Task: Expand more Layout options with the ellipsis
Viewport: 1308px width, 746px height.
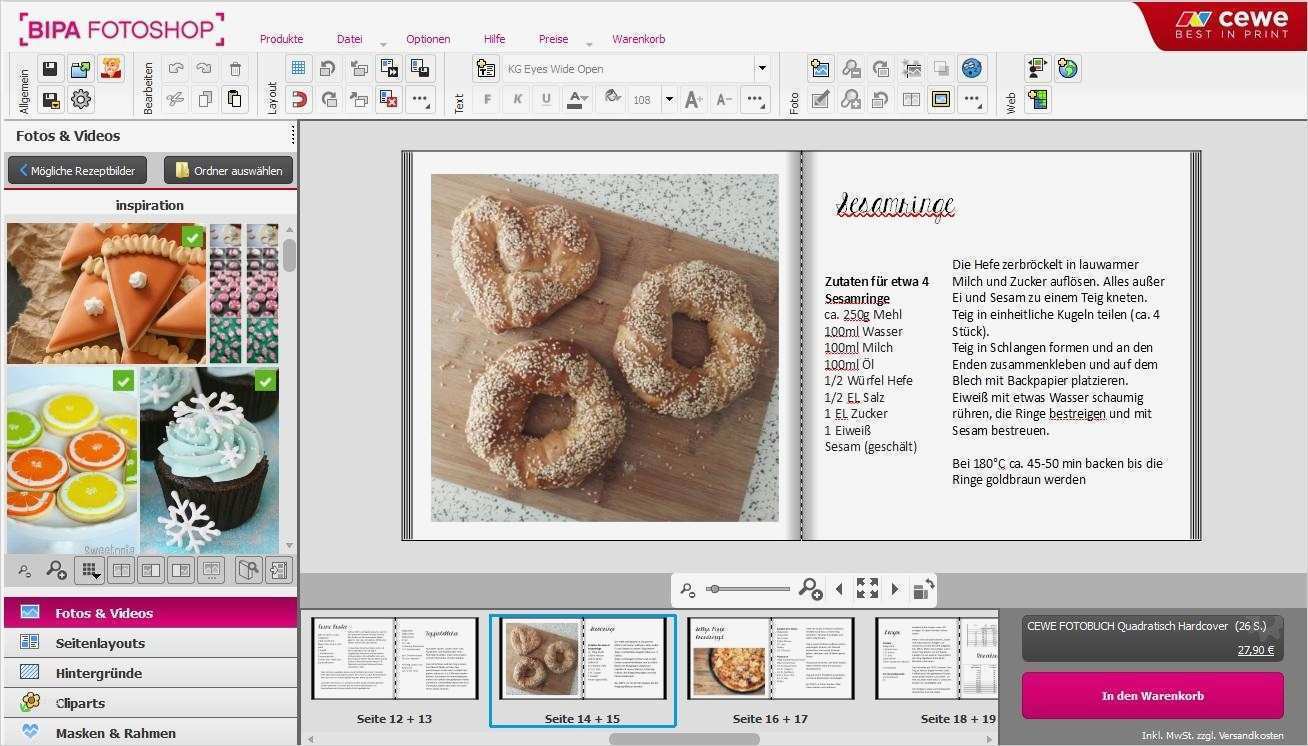Action: coord(420,99)
